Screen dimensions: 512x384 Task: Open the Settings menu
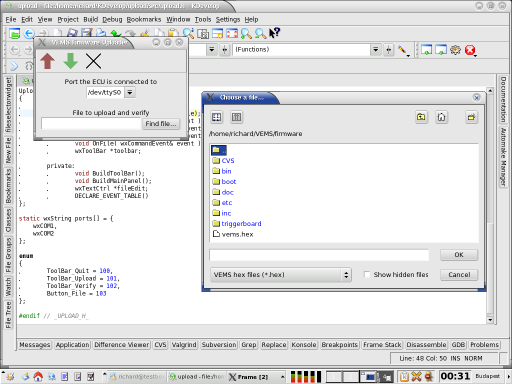(x=228, y=19)
